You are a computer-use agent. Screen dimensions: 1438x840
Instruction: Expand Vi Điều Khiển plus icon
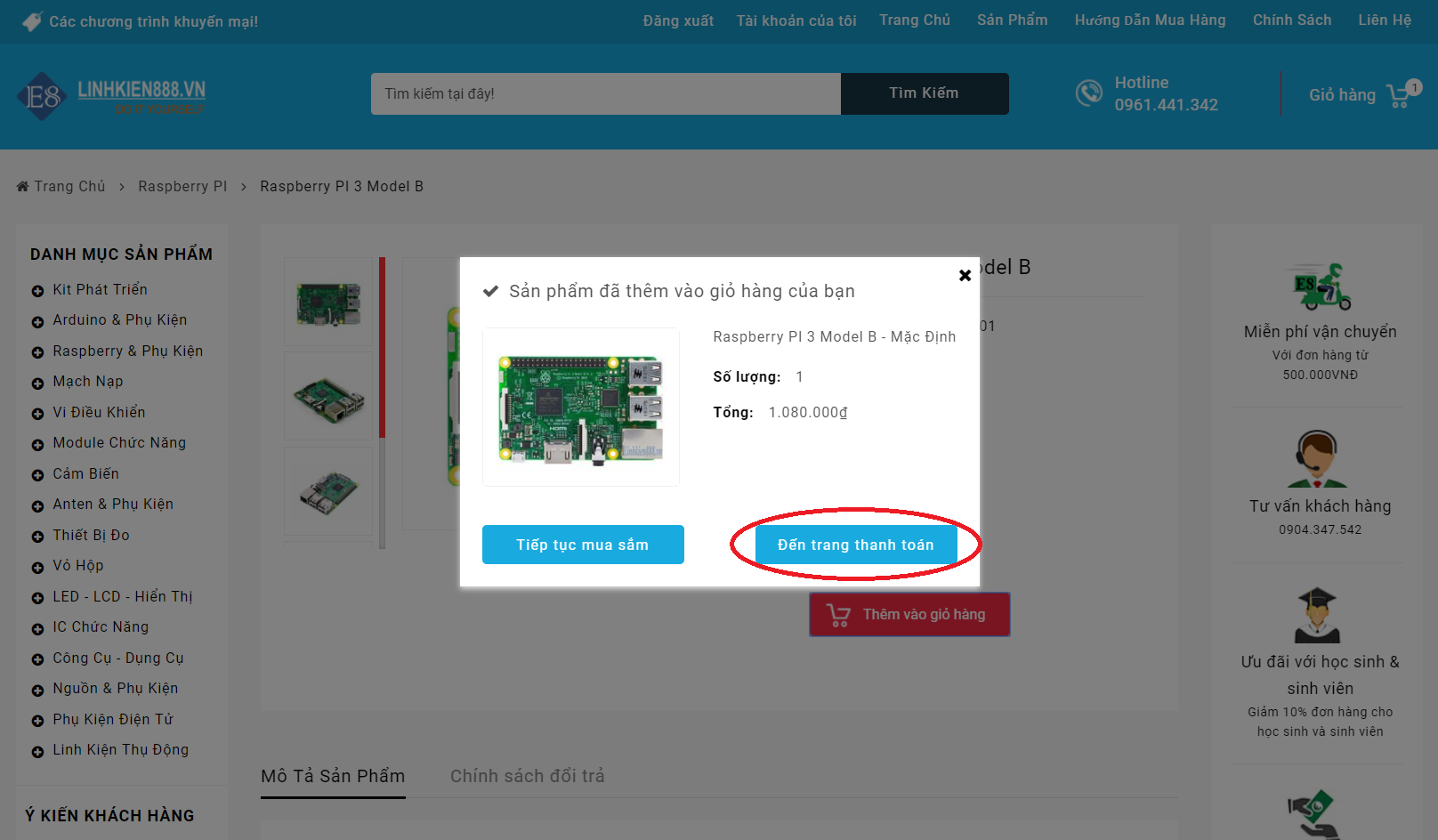(x=37, y=414)
